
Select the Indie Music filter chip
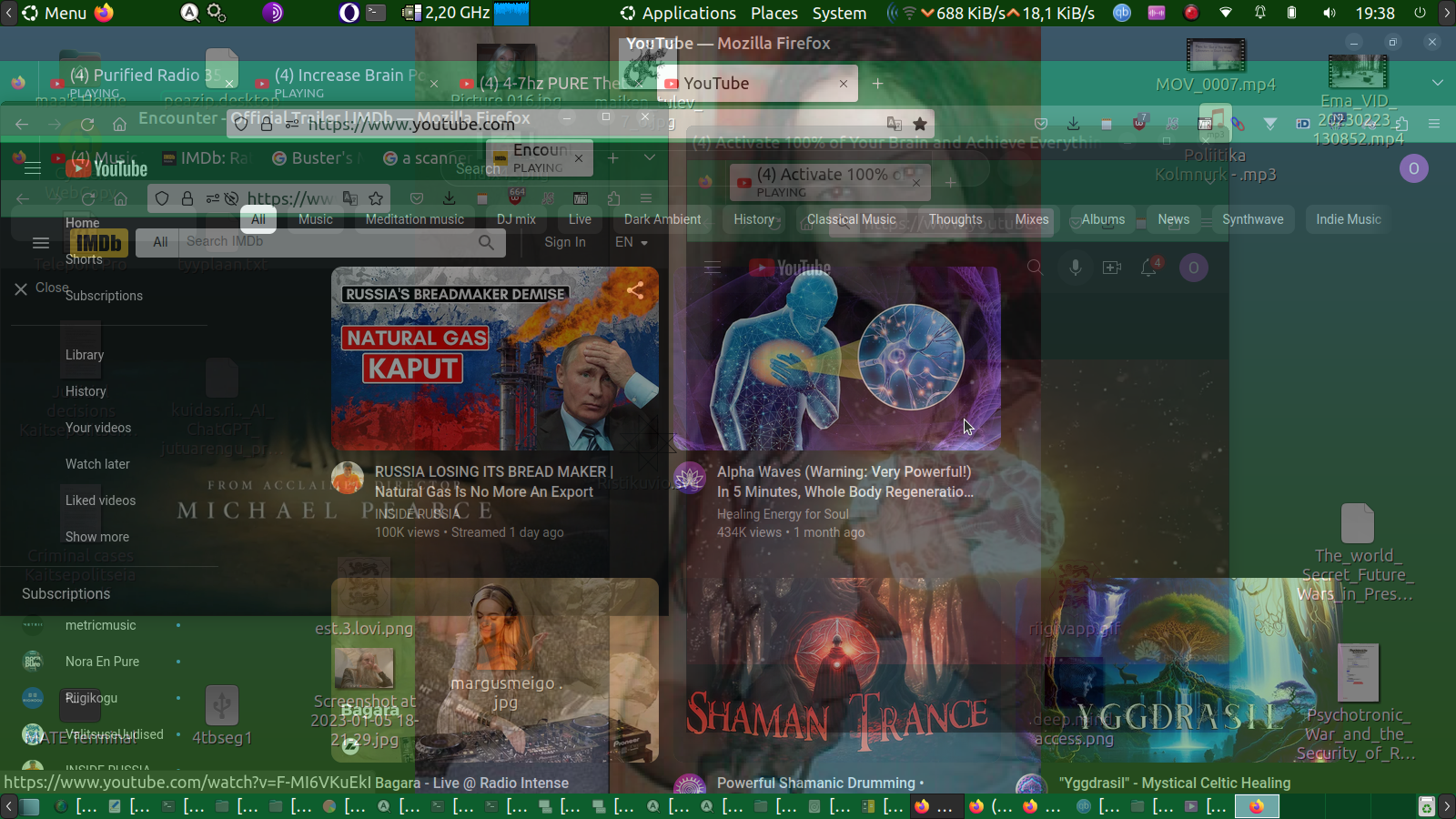tap(1349, 219)
